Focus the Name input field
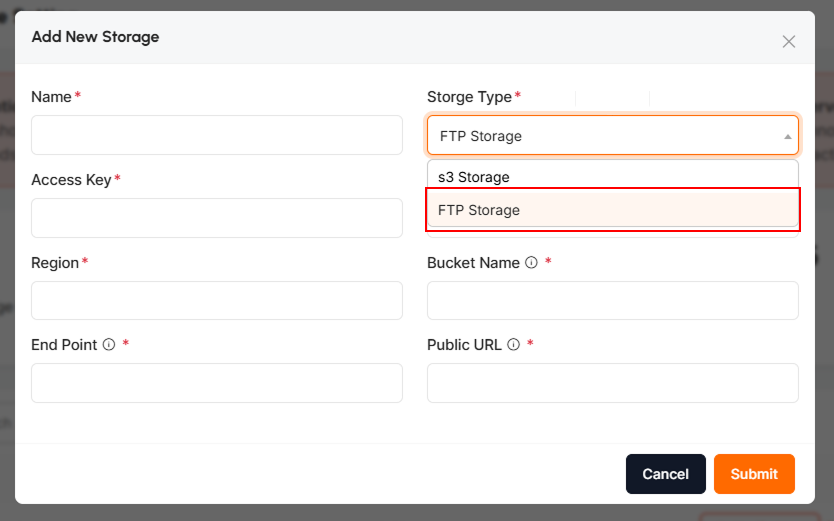Screen dimensions: 834x521 click(217, 135)
